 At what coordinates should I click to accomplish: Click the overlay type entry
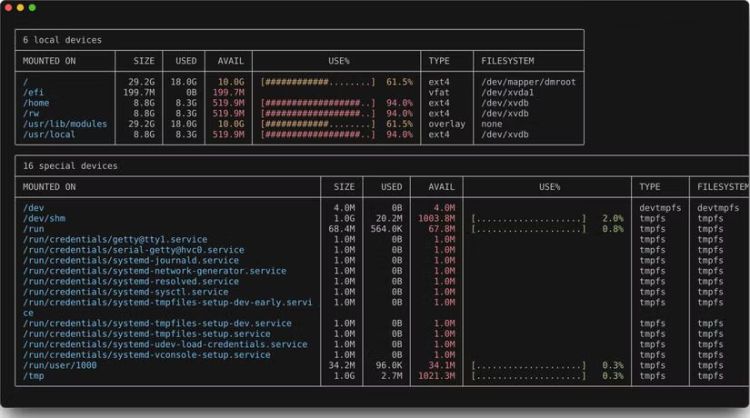tap(445, 124)
